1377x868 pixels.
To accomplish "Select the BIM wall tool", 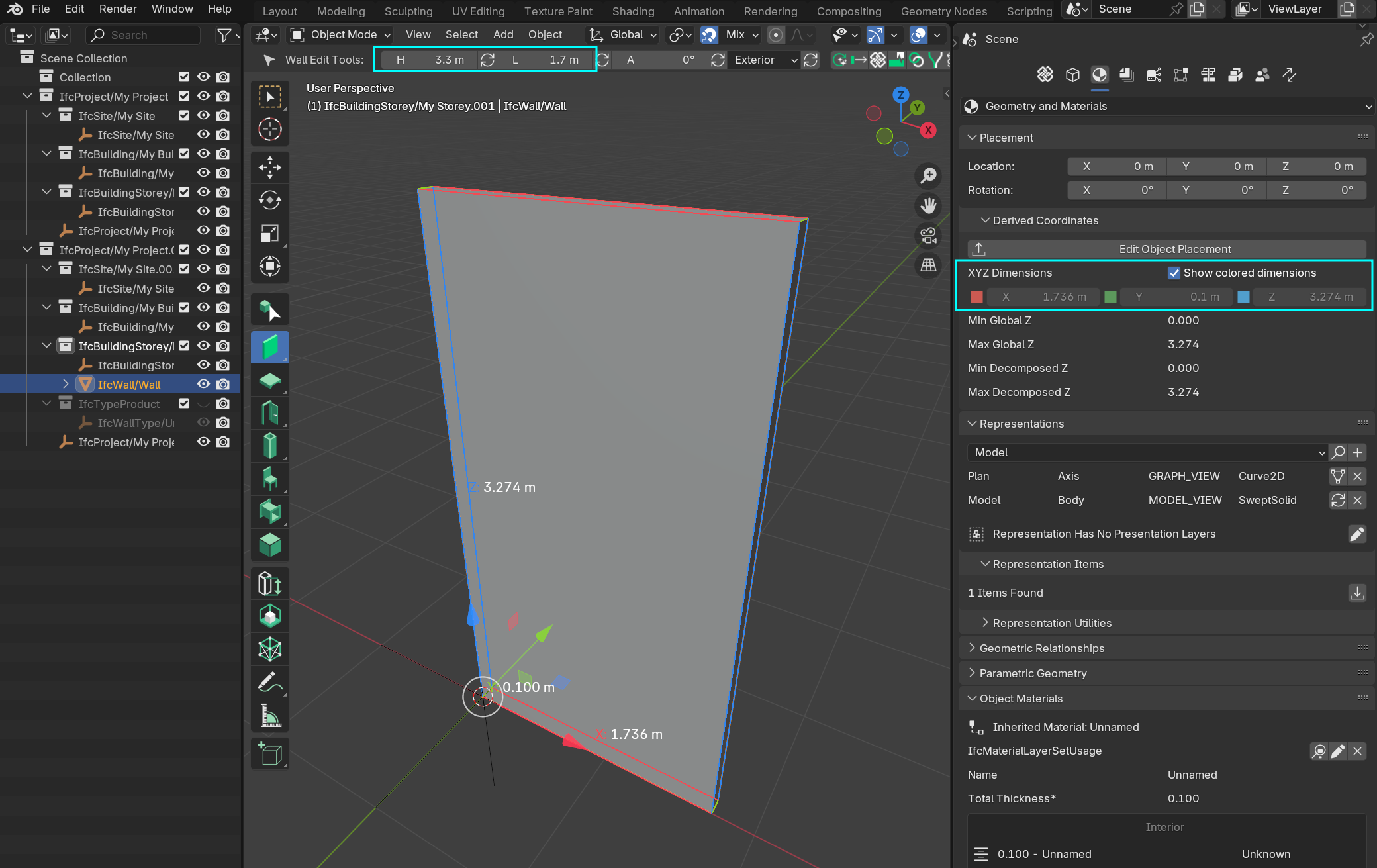I will point(270,347).
